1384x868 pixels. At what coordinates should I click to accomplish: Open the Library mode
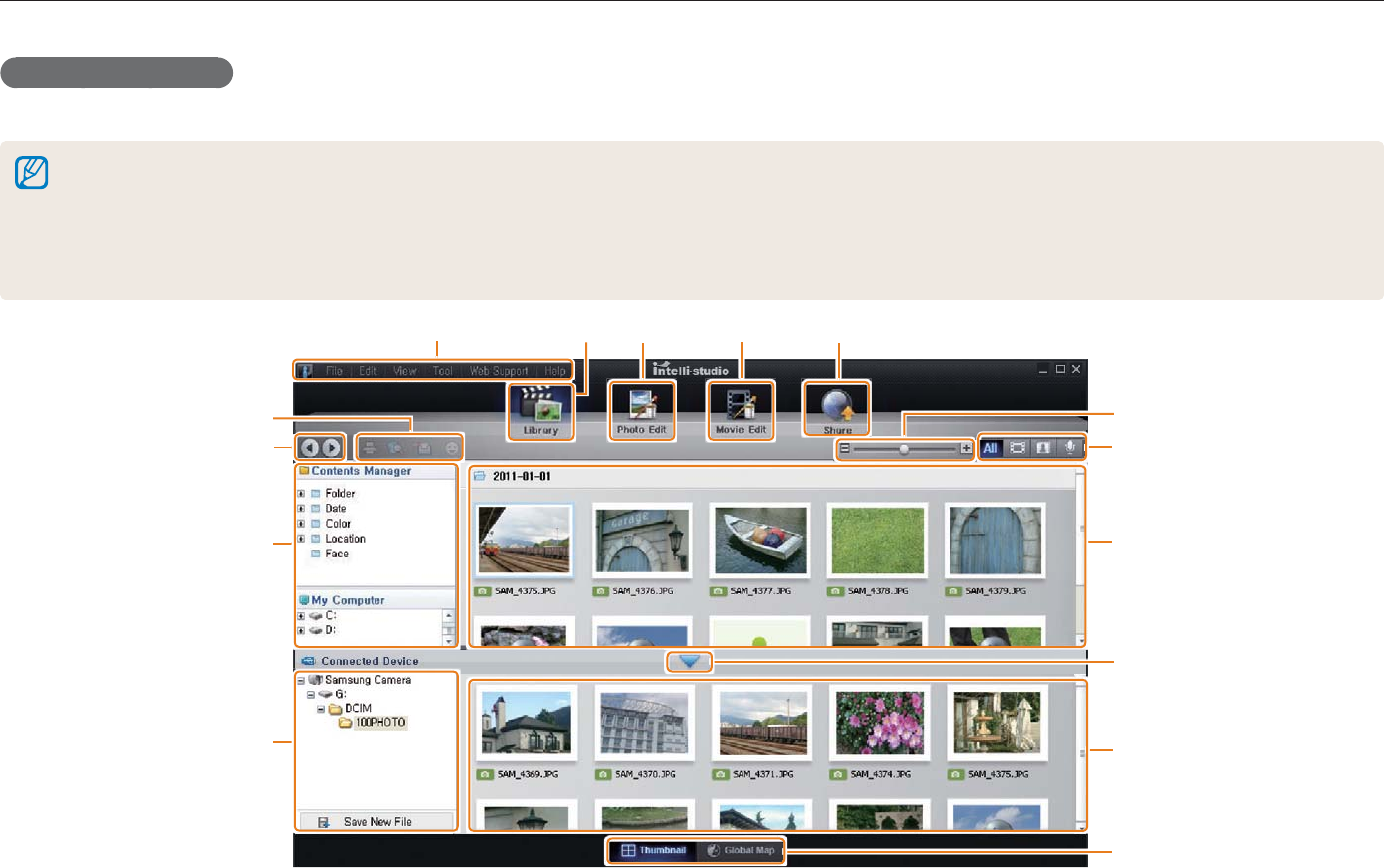coord(541,411)
